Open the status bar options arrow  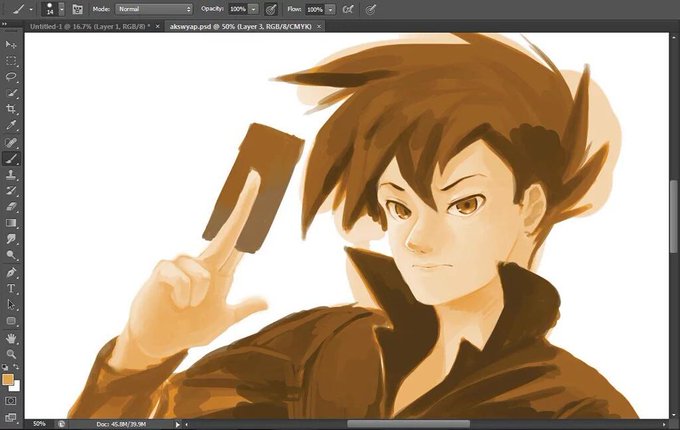(177, 424)
